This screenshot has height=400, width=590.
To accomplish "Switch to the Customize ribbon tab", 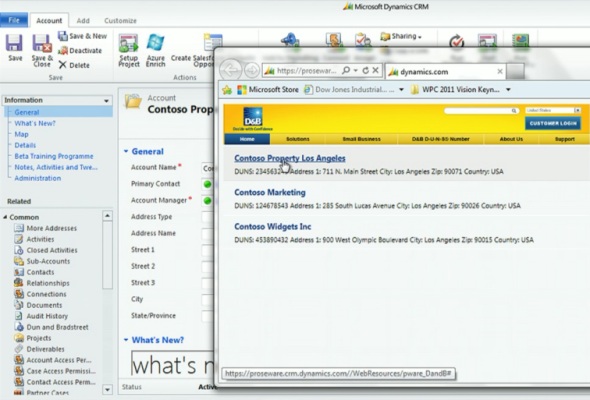I will coord(120,21).
